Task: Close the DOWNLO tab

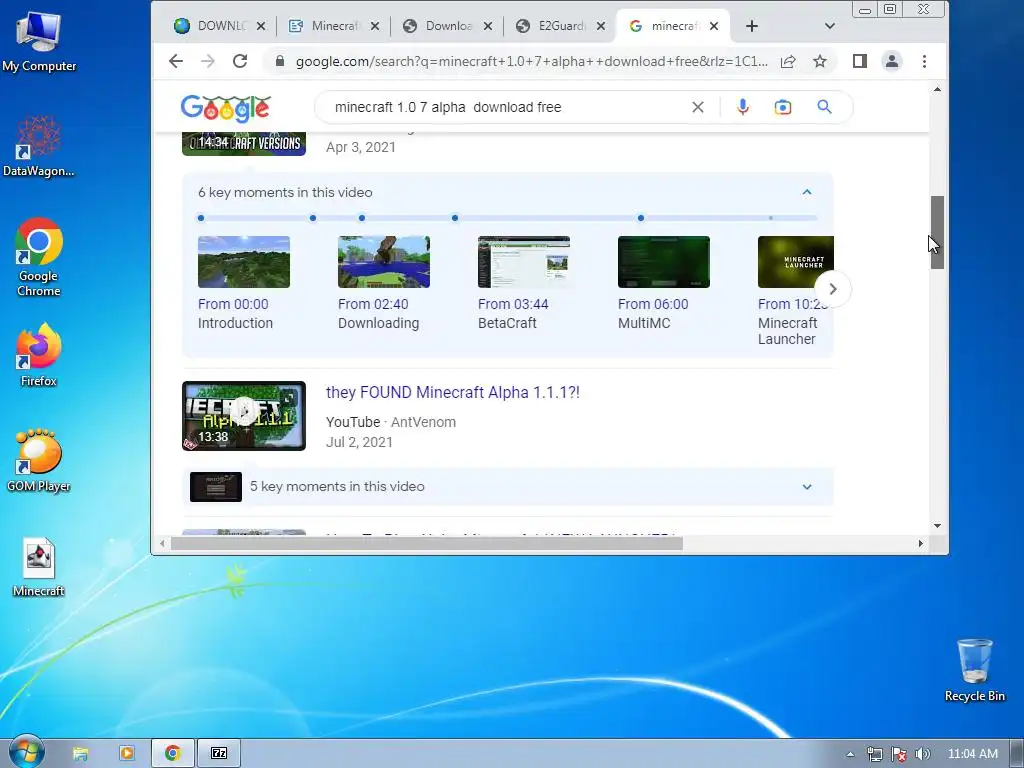Action: (x=261, y=26)
